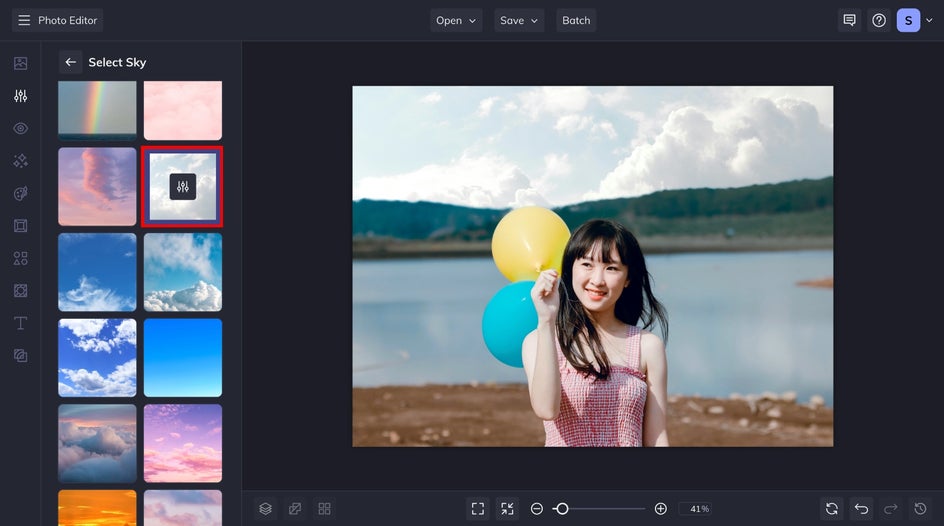Expand the account menu chevron
The height and width of the screenshot is (526, 944).
(929, 20)
